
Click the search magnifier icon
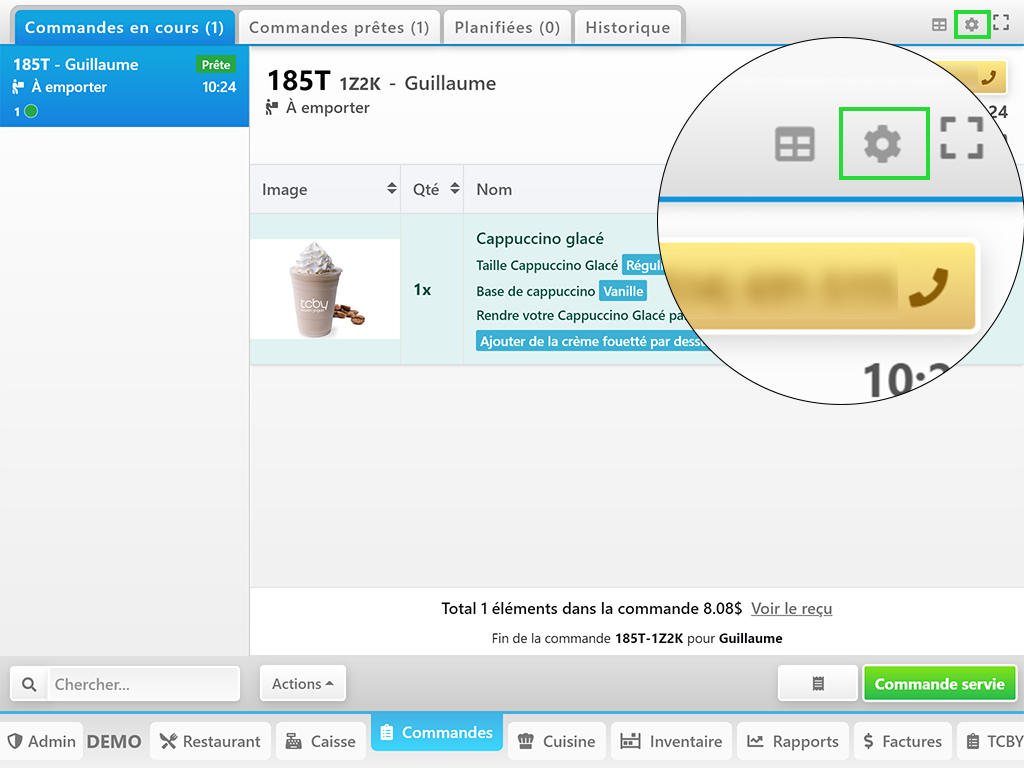click(x=29, y=684)
